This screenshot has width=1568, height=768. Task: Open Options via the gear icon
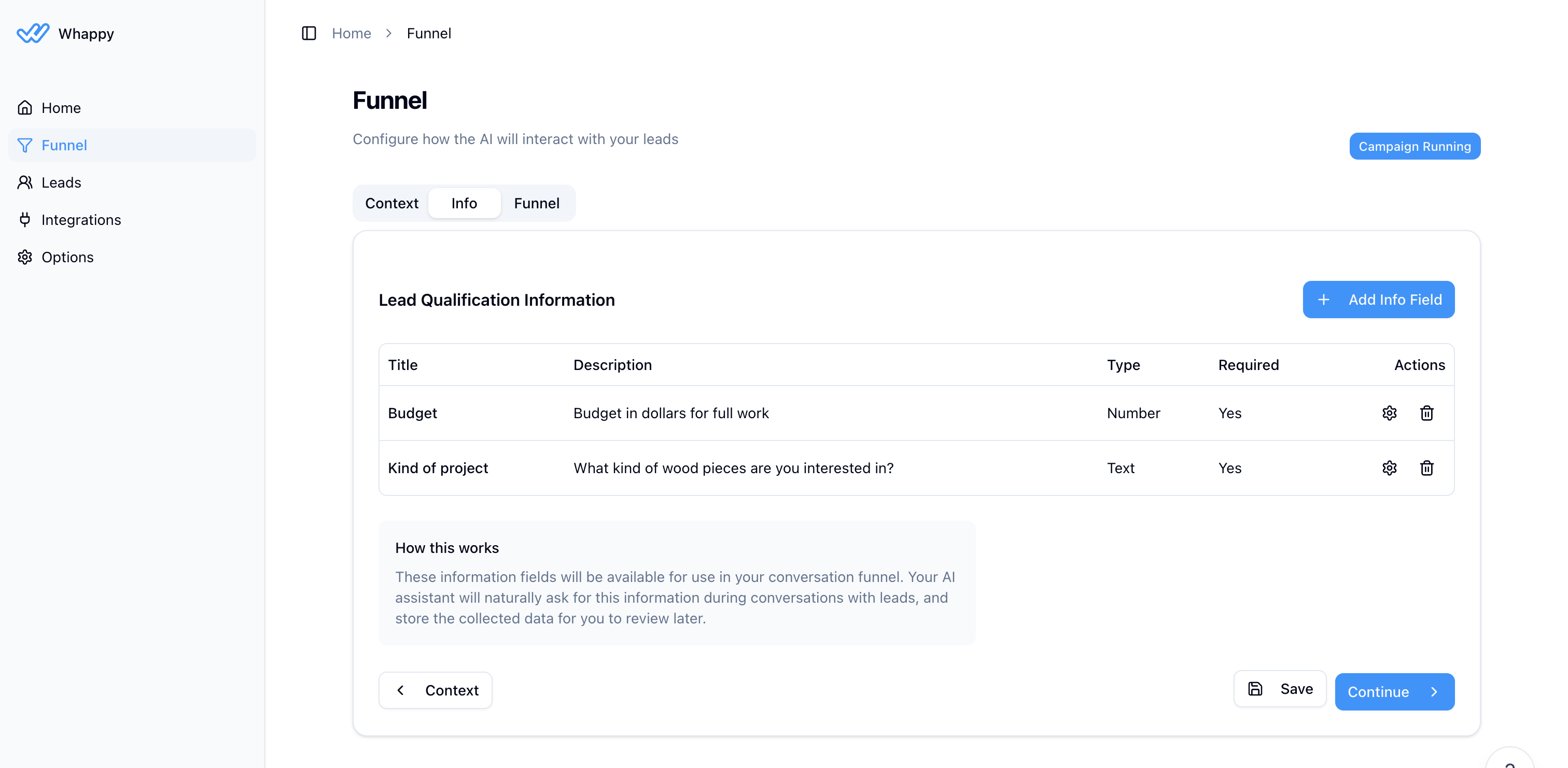pyautogui.click(x=25, y=257)
